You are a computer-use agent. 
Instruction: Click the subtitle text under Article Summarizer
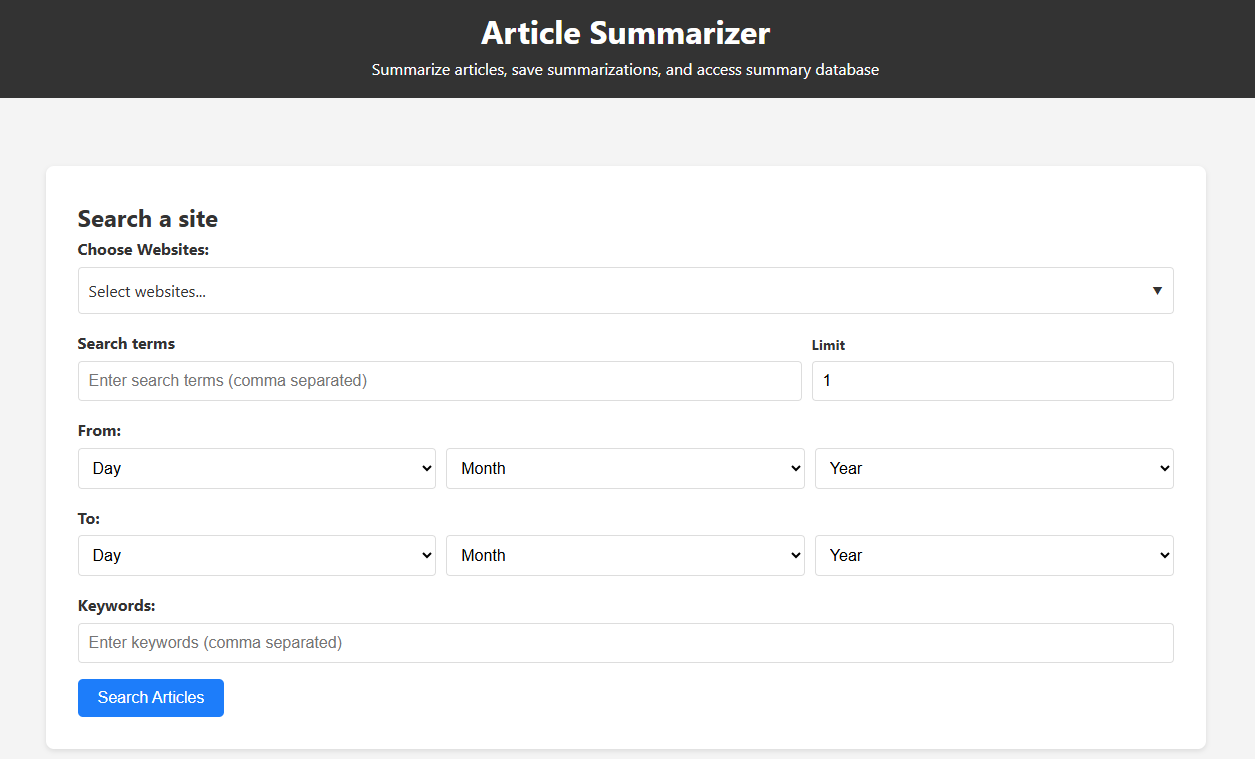pos(625,70)
